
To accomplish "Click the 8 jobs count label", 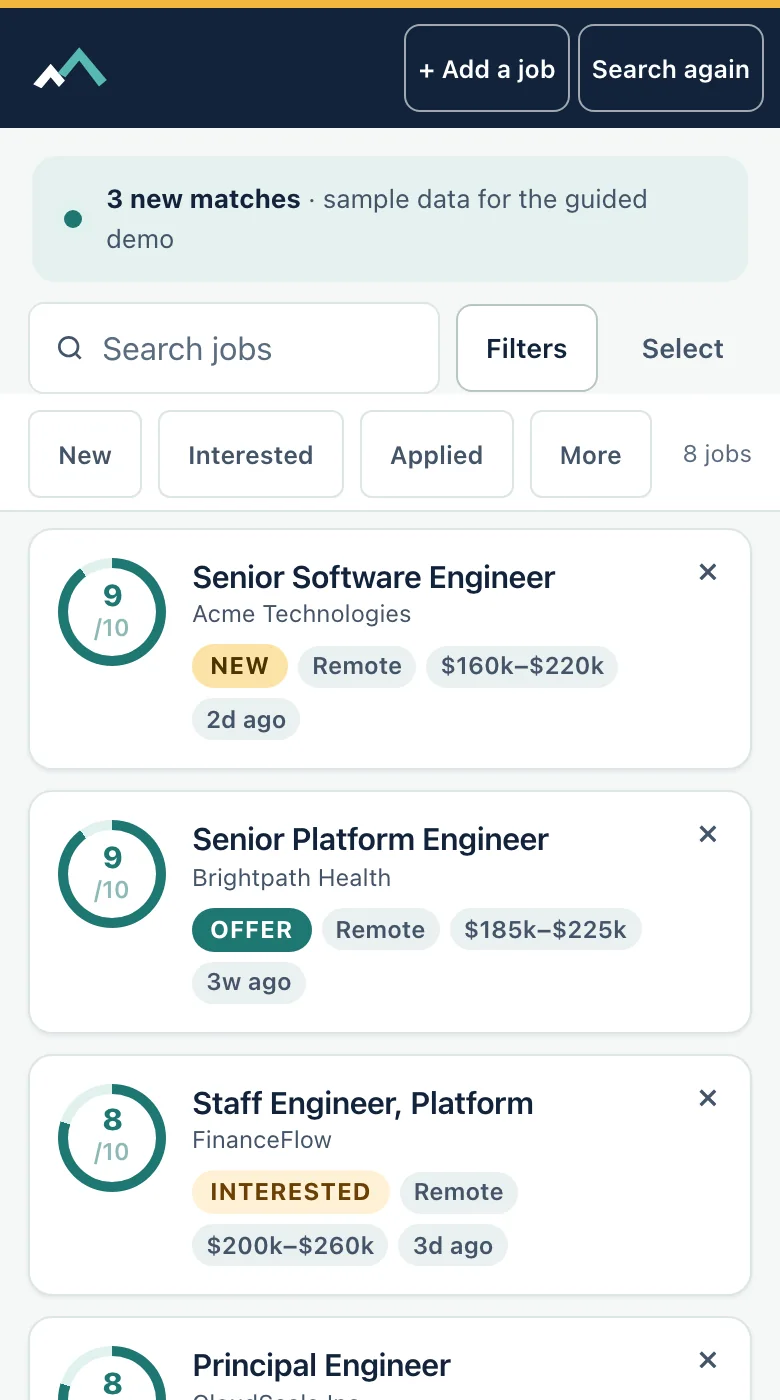I will (717, 454).
